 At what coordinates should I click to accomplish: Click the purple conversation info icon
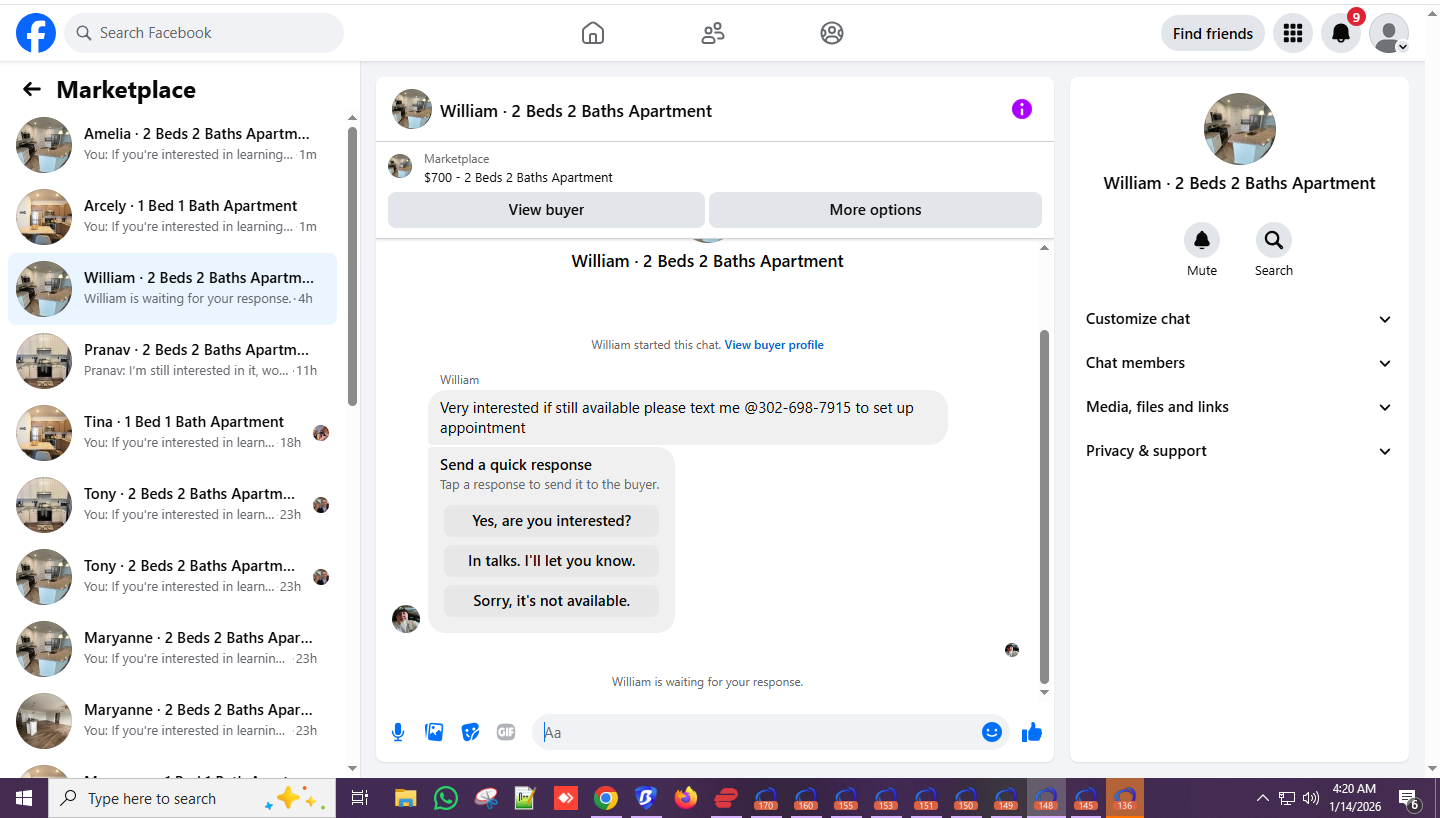pos(1021,109)
